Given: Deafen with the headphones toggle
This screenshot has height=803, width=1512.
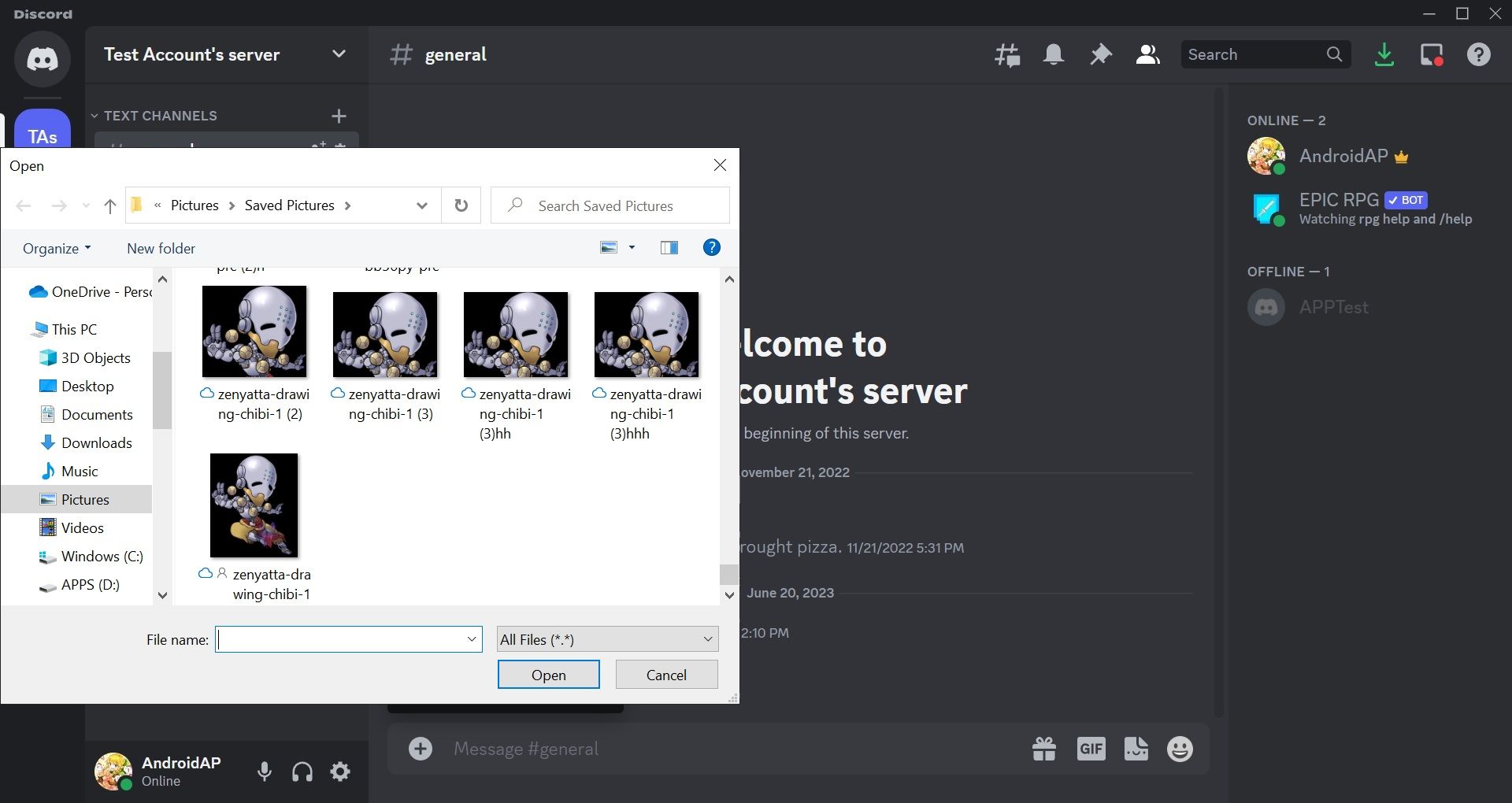Looking at the screenshot, I should pos(302,772).
